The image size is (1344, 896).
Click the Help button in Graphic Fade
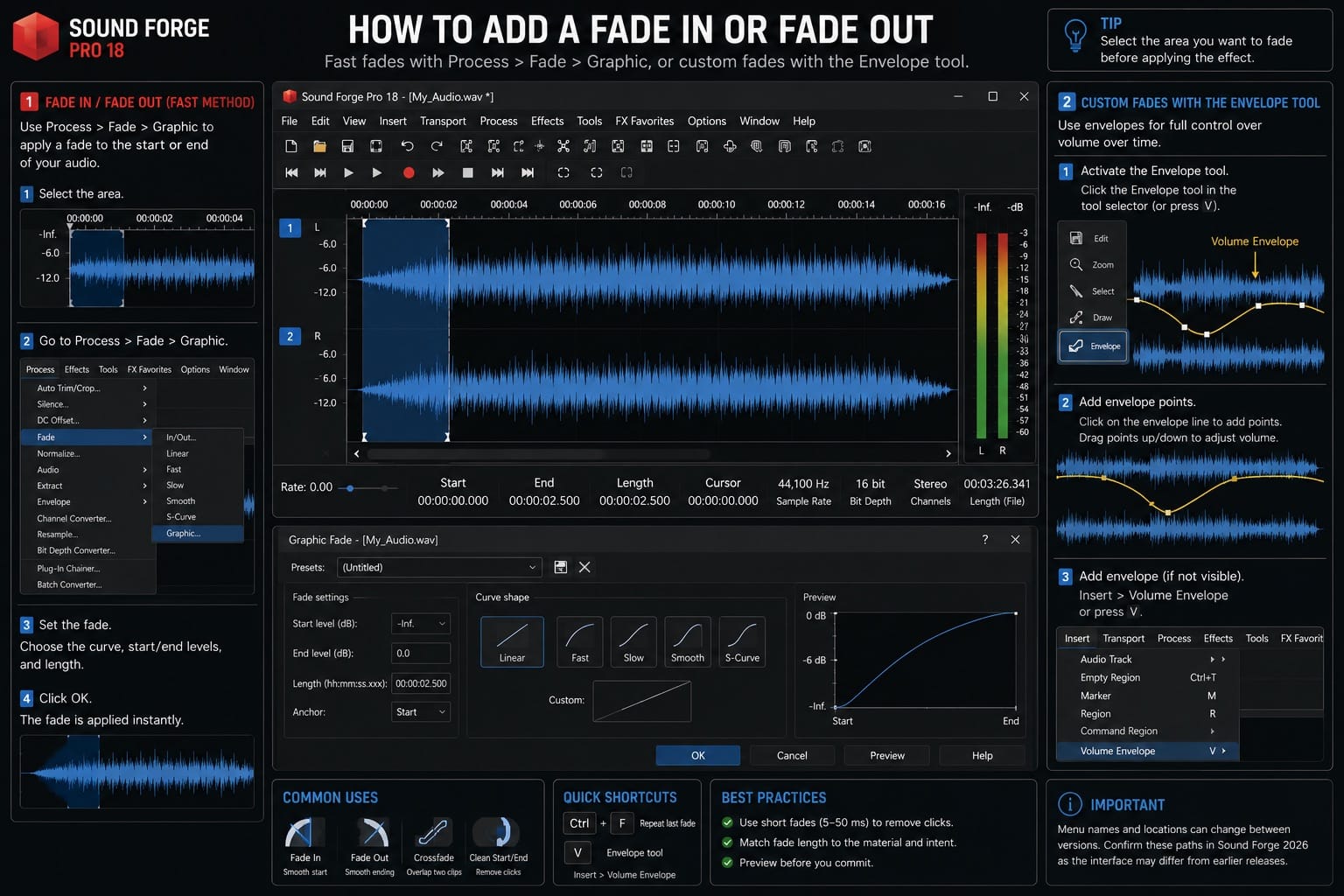(982, 755)
